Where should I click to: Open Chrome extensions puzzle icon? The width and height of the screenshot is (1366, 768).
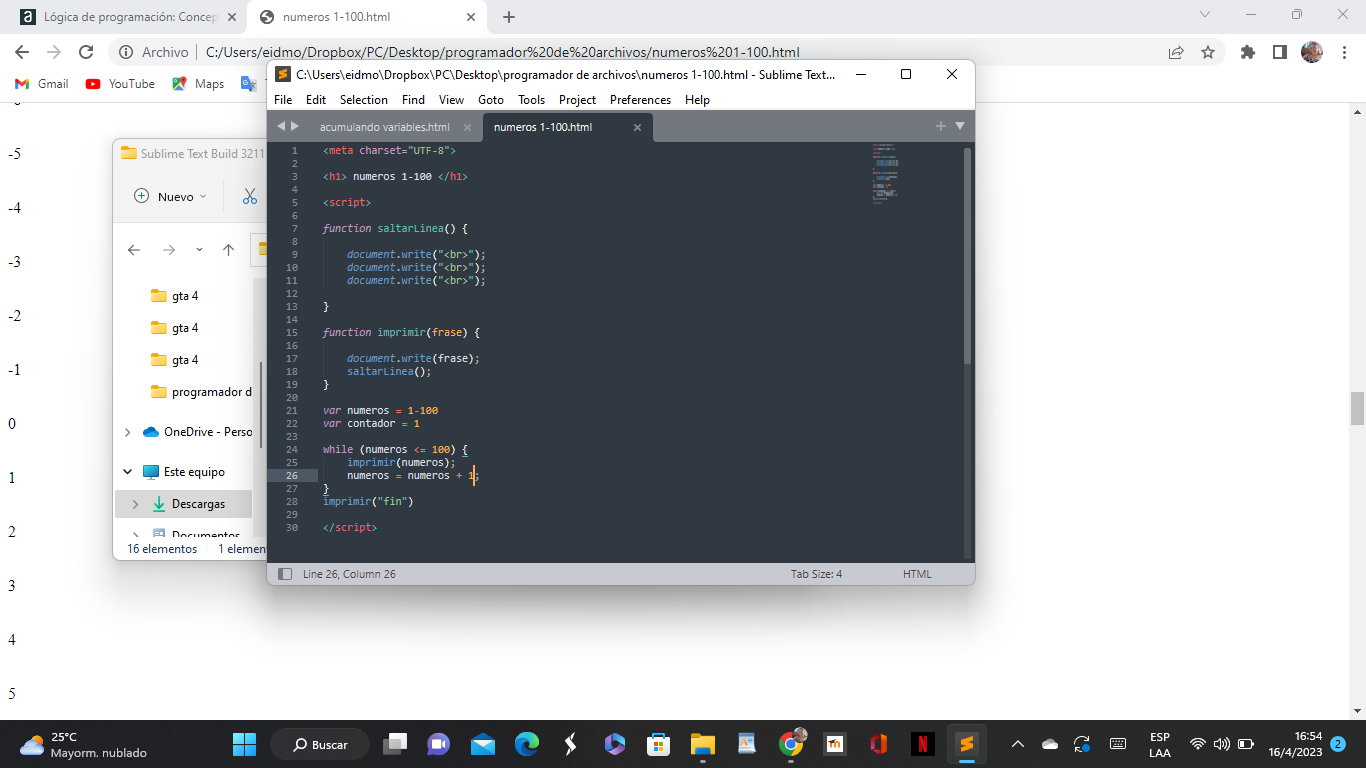click(1247, 52)
